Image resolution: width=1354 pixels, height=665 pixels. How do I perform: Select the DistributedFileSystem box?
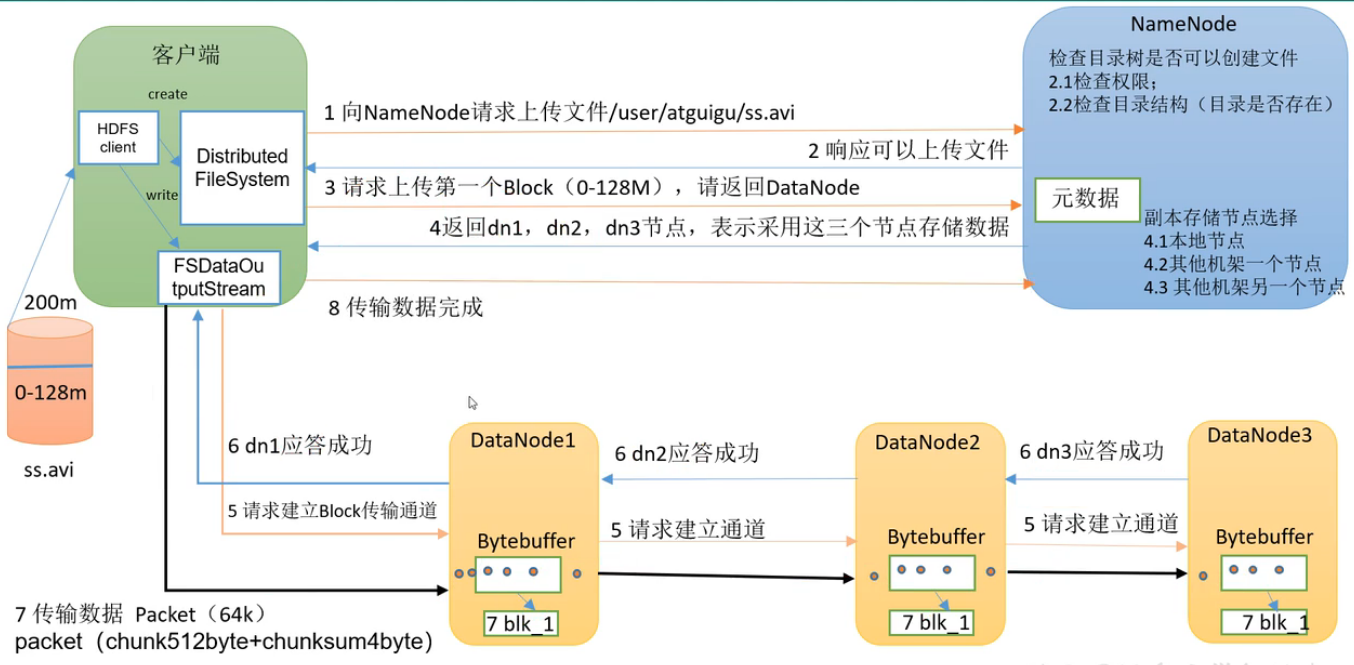click(x=242, y=168)
